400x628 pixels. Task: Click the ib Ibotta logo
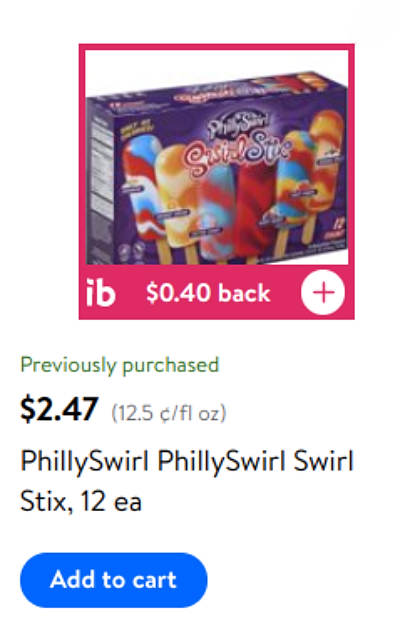click(x=101, y=292)
